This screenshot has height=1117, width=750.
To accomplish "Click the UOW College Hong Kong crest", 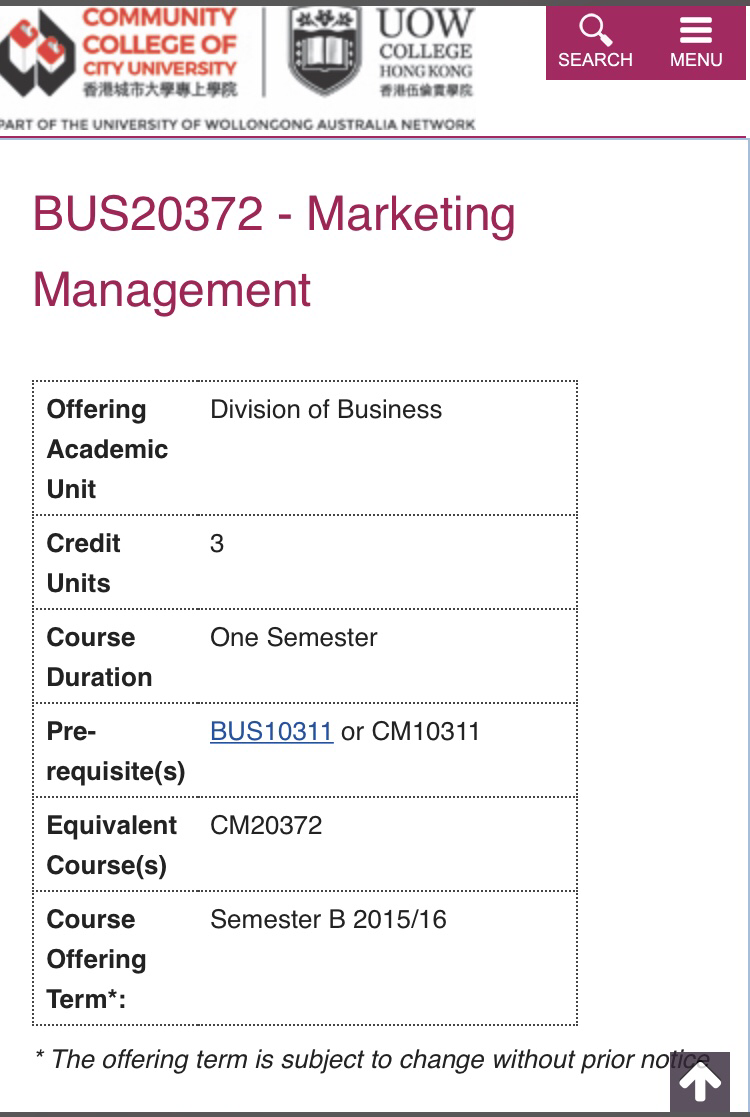I will click(324, 51).
